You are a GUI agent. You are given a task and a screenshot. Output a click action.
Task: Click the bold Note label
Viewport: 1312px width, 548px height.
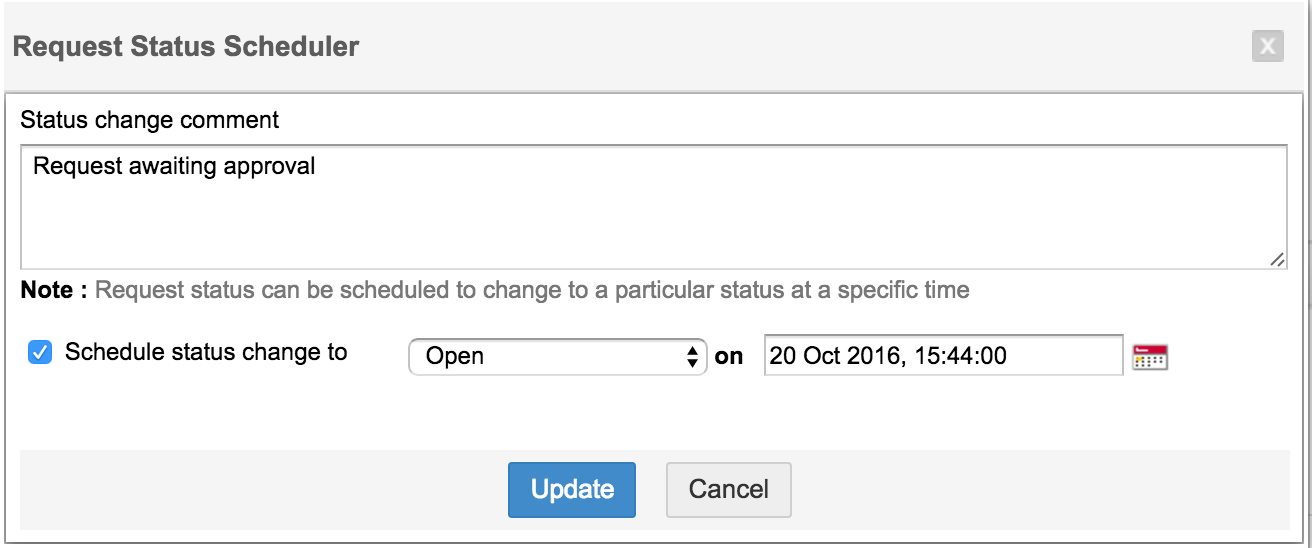point(54,291)
